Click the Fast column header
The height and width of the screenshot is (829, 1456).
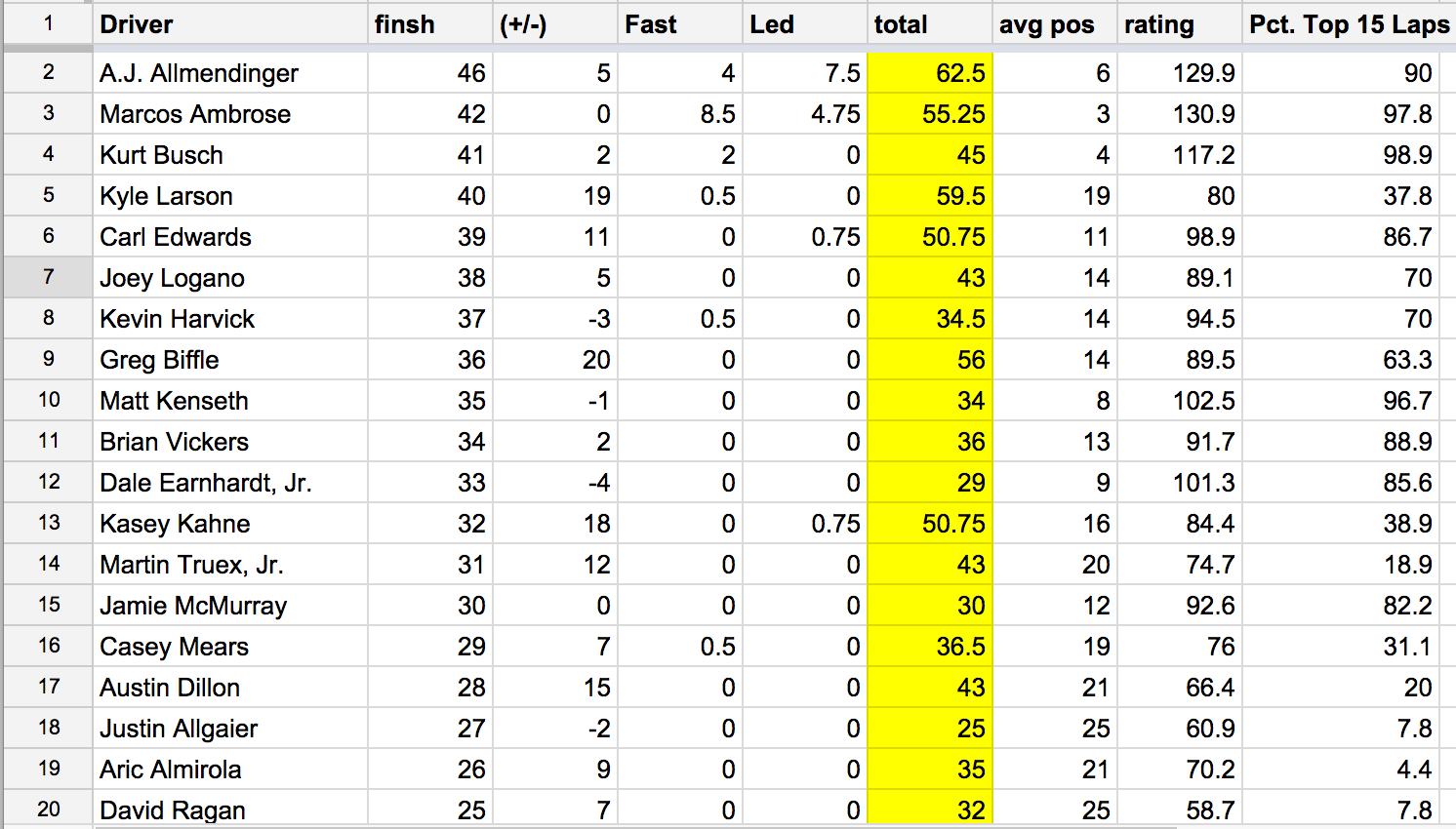(x=679, y=24)
